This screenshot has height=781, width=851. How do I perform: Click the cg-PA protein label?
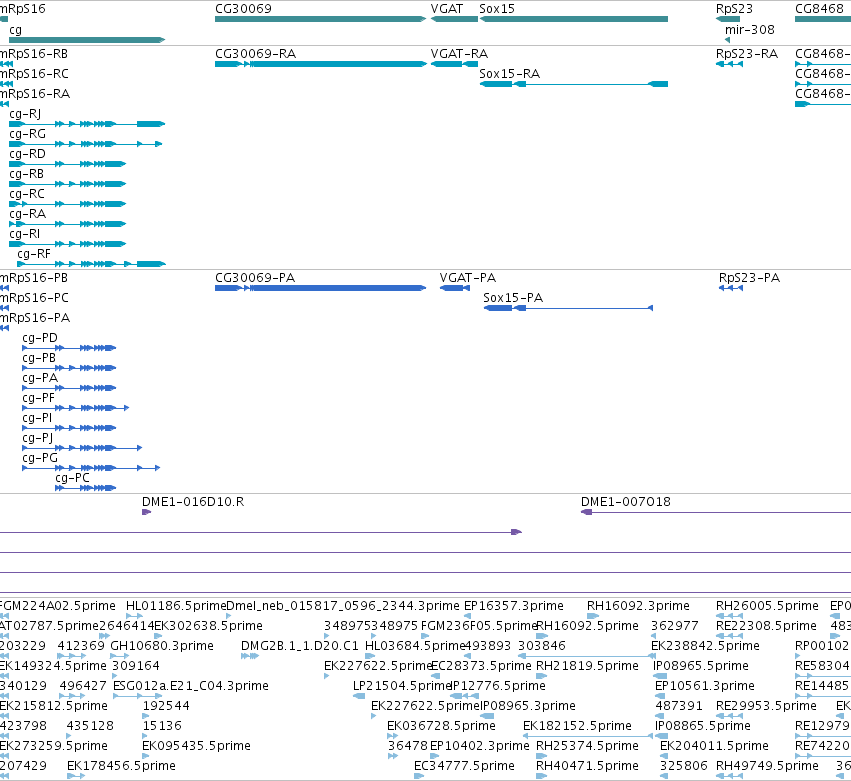(x=40, y=379)
